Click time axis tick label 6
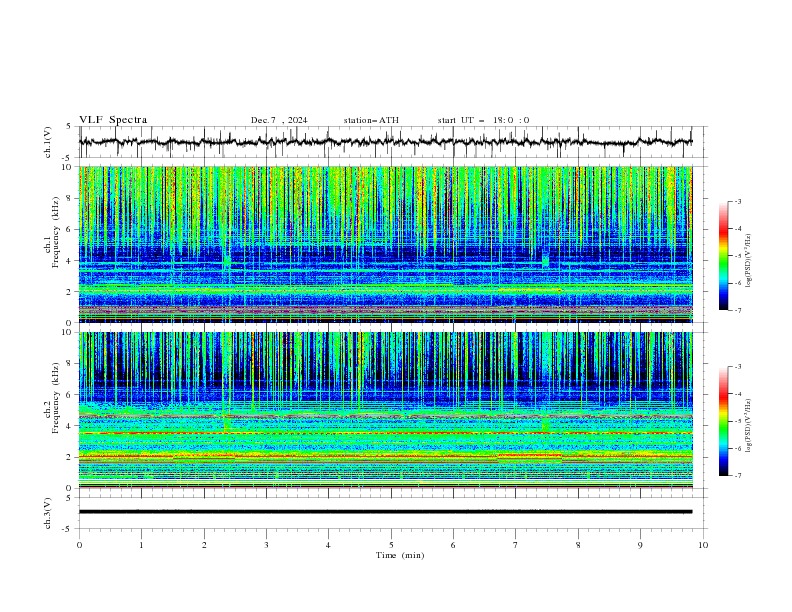792x612 pixels. tap(453, 545)
